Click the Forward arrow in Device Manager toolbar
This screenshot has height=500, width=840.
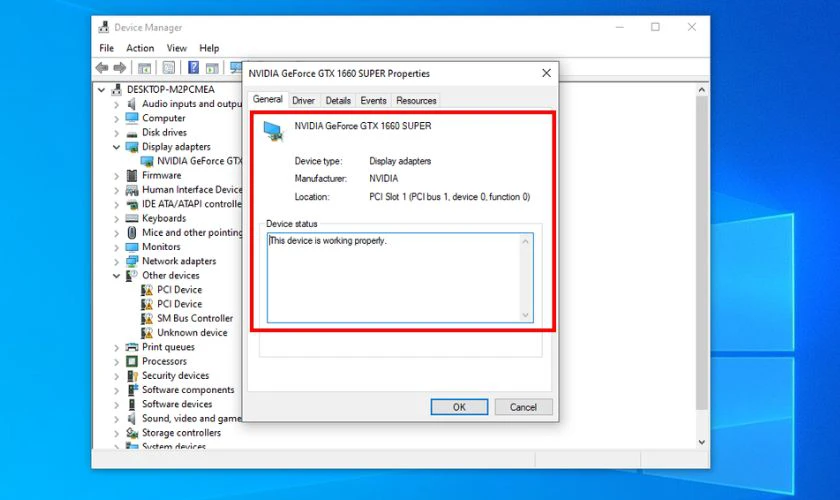pyautogui.click(x=120, y=68)
